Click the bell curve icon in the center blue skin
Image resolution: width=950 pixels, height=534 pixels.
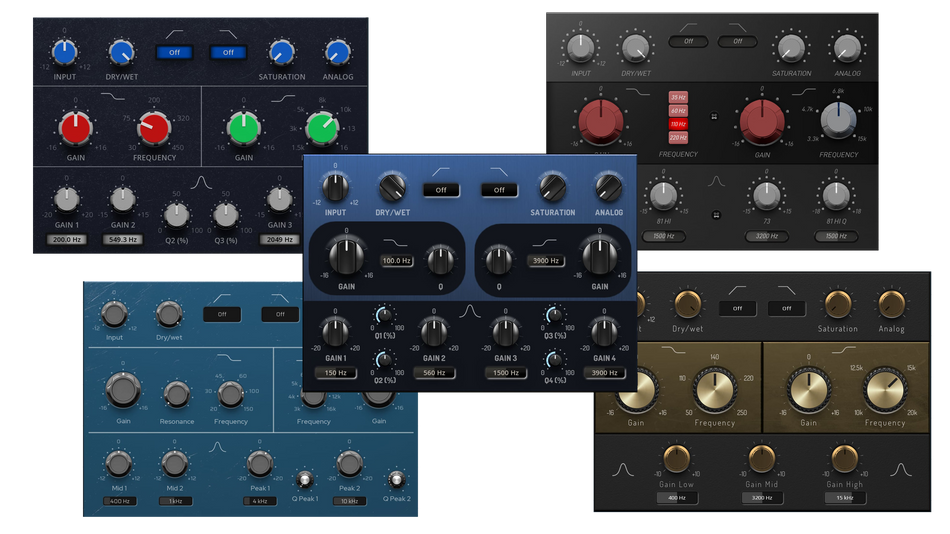point(470,311)
